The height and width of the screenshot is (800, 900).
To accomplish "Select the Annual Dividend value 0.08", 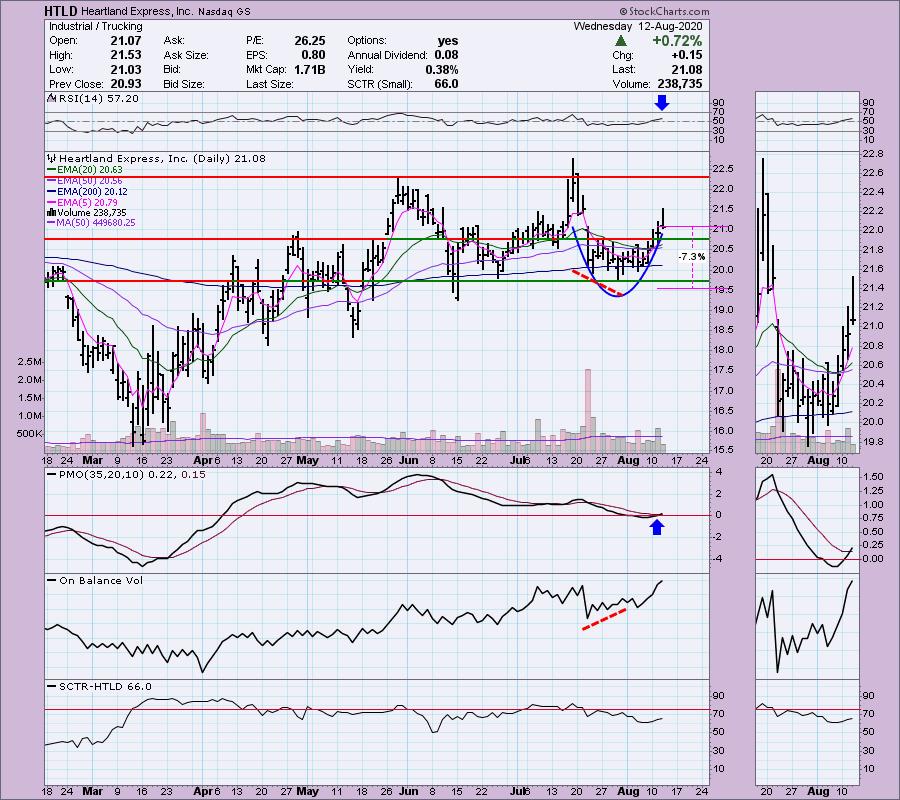I will [x=446, y=55].
